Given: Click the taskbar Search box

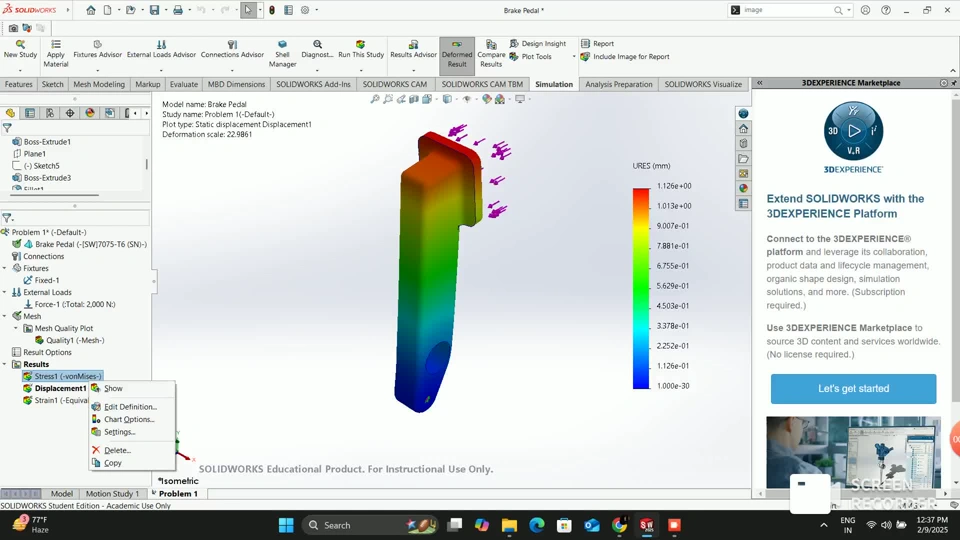Looking at the screenshot, I should pyautogui.click(x=370, y=525).
